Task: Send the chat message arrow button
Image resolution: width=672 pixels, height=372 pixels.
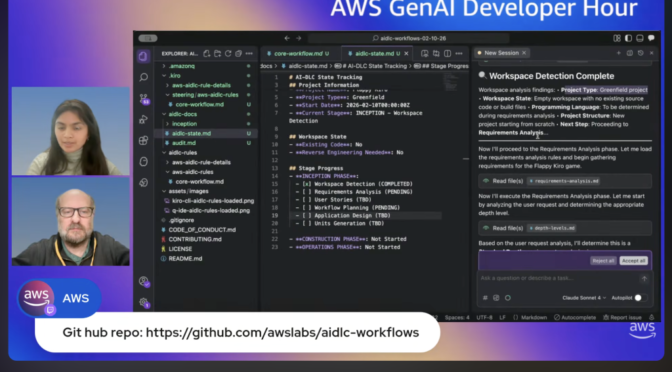Action: 644,279
